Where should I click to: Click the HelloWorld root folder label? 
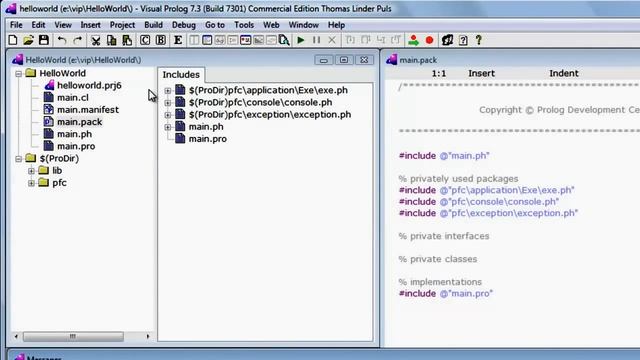[62, 73]
